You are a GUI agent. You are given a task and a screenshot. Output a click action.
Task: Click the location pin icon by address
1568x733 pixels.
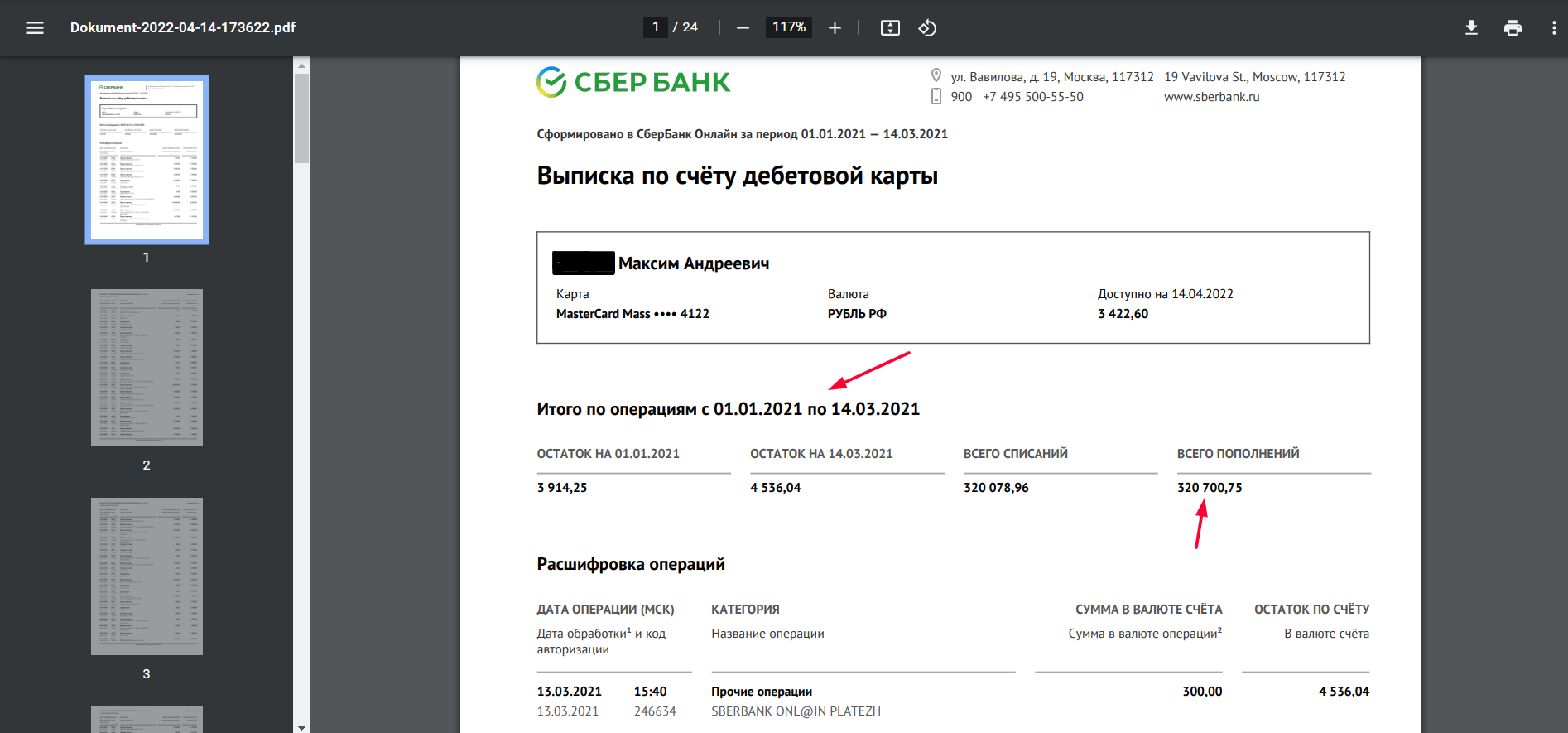pos(936,75)
